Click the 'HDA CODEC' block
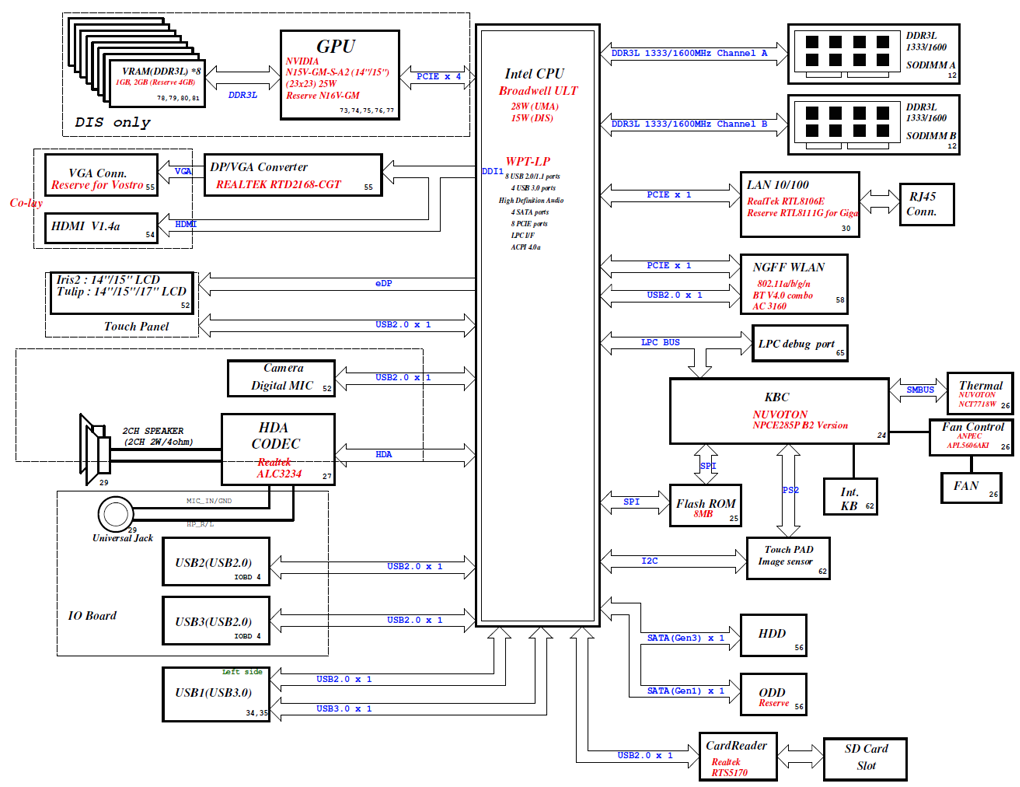Image resolution: width=1020 pixels, height=787 pixels. (x=278, y=449)
